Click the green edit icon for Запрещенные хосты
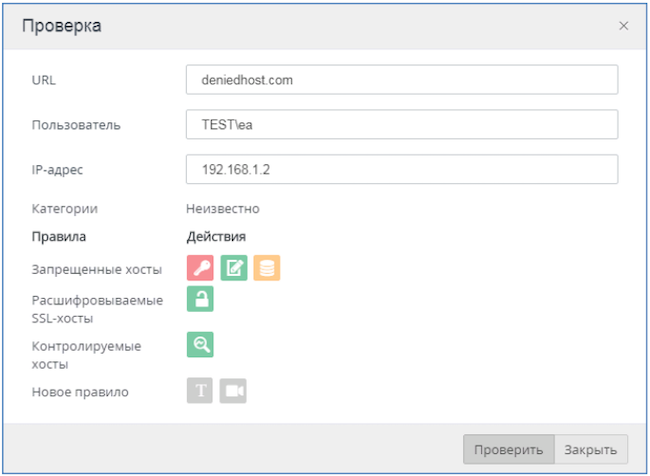Image resolution: width=650 pixels, height=476 pixels. point(233,268)
